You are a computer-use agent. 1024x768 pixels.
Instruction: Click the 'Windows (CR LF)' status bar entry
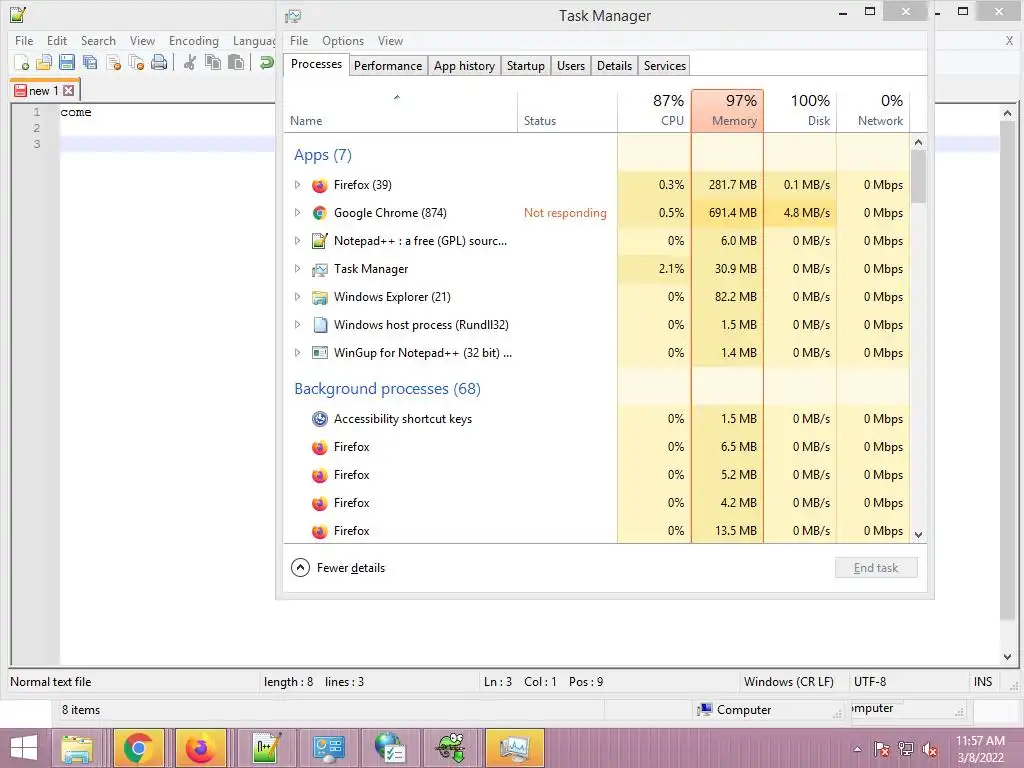788,682
